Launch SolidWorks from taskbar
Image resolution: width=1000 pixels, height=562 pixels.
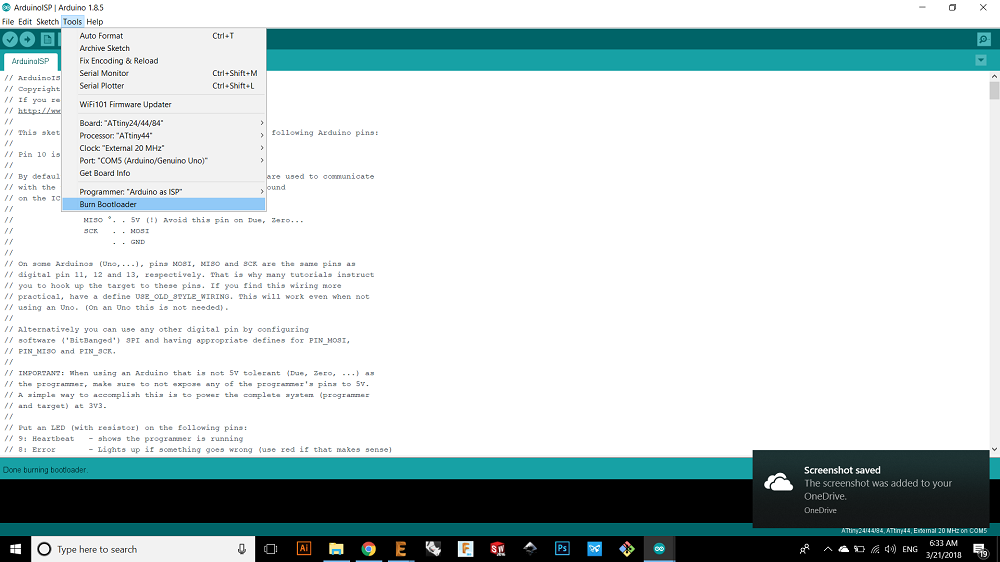(x=497, y=549)
